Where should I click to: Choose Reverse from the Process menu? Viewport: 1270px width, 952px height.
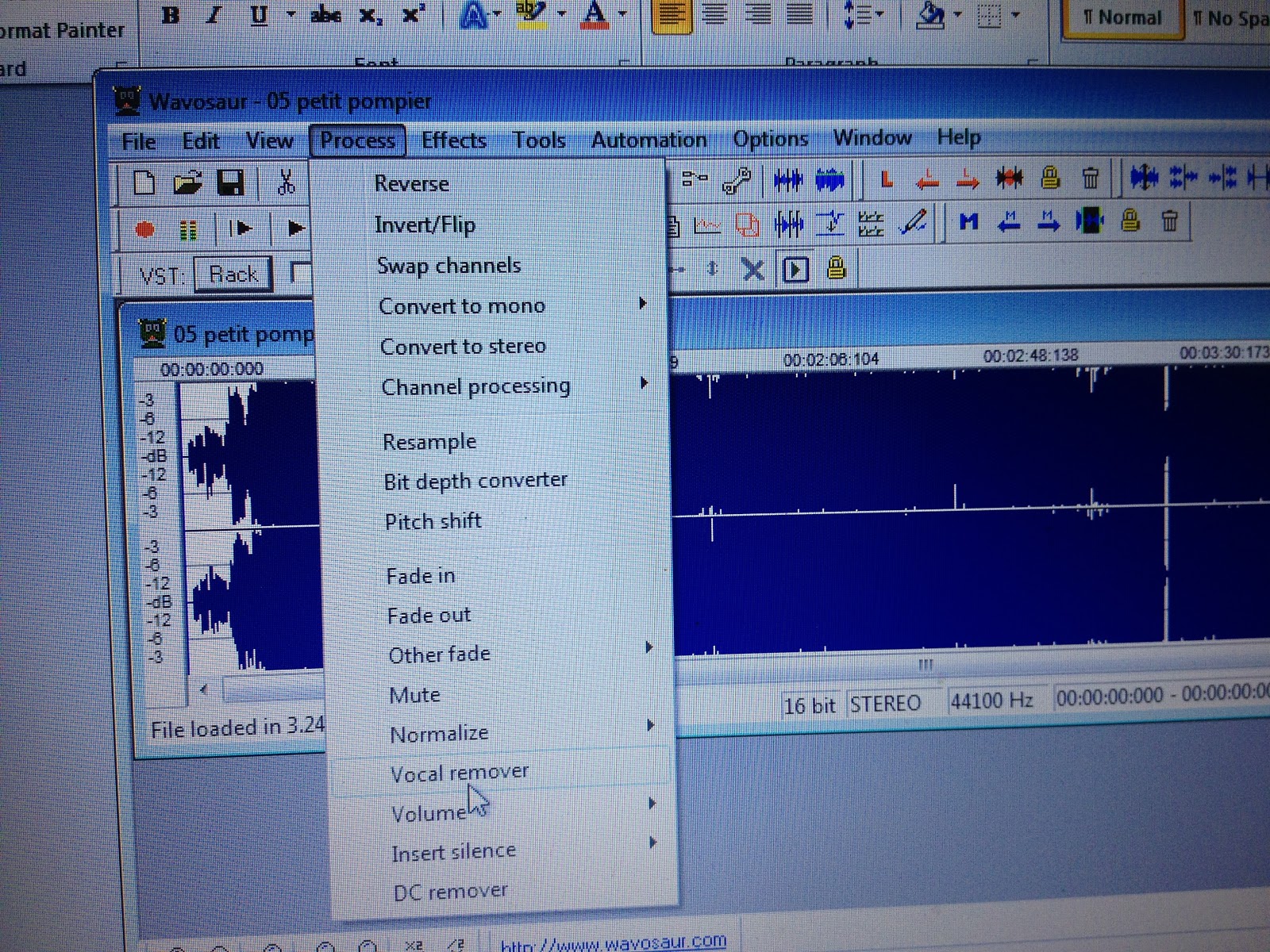[x=412, y=183]
